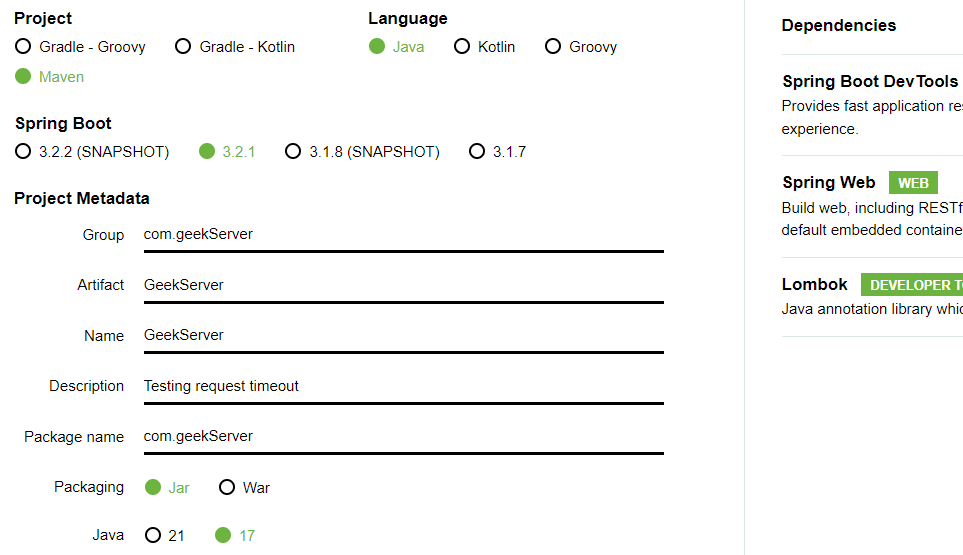This screenshot has height=555, width=963.
Task: Pick Groovy as the language
Action: [553, 47]
